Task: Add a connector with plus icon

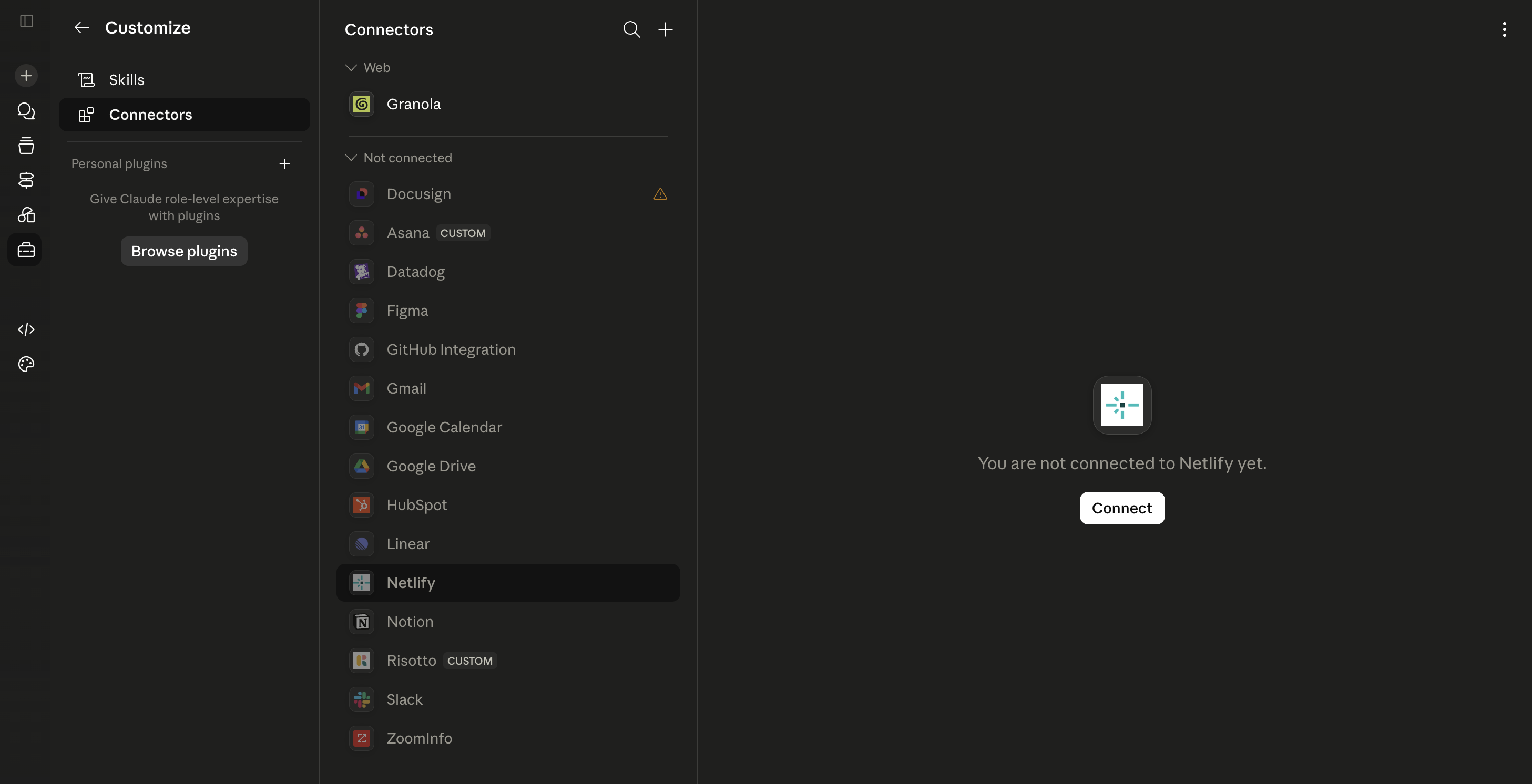Action: pyautogui.click(x=666, y=29)
